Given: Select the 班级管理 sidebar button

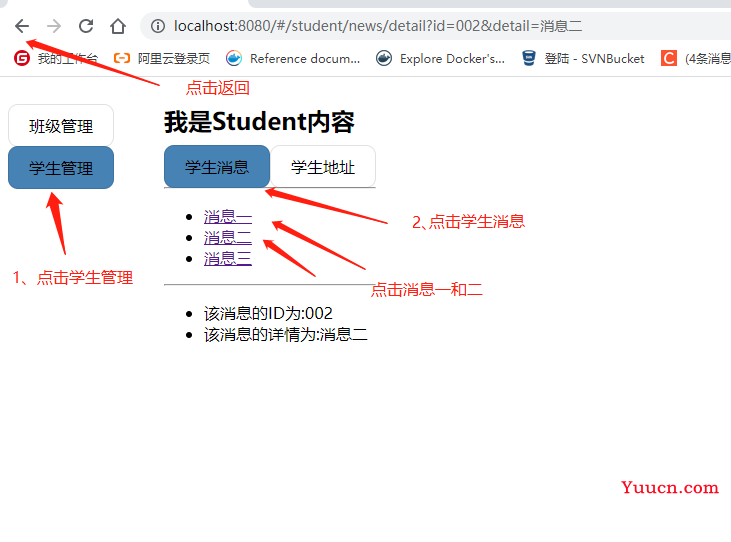Looking at the screenshot, I should point(61,126).
